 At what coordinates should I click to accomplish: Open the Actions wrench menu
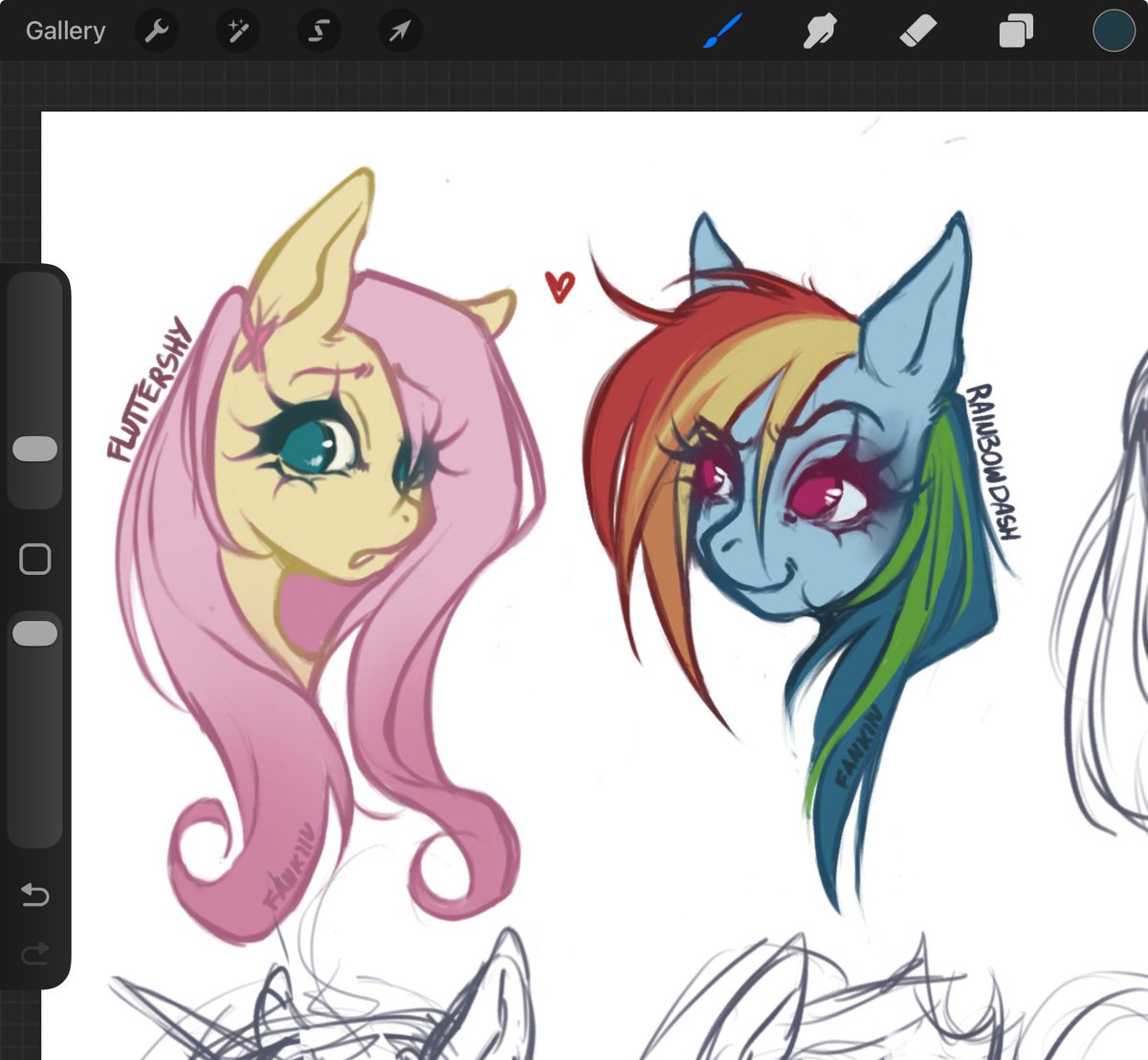point(156,32)
